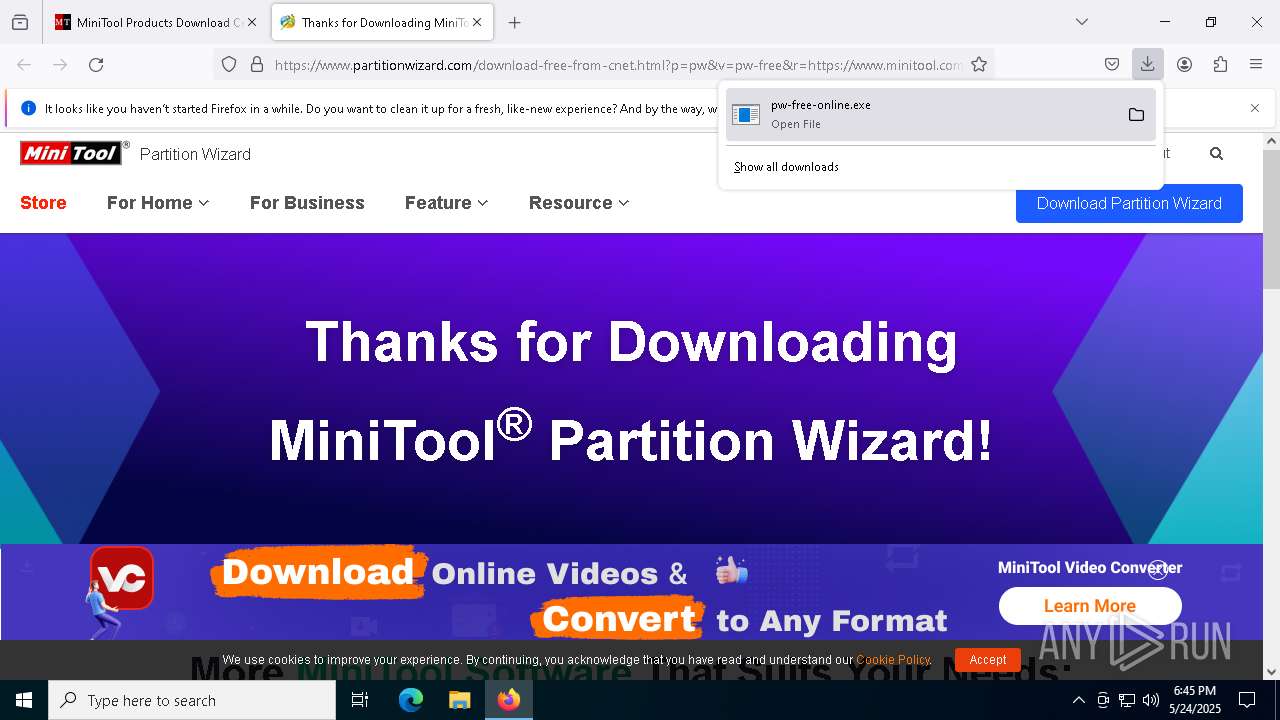This screenshot has width=1280, height=720.
Task: Click Firefox icon on taskbar
Action: pyautogui.click(x=509, y=700)
